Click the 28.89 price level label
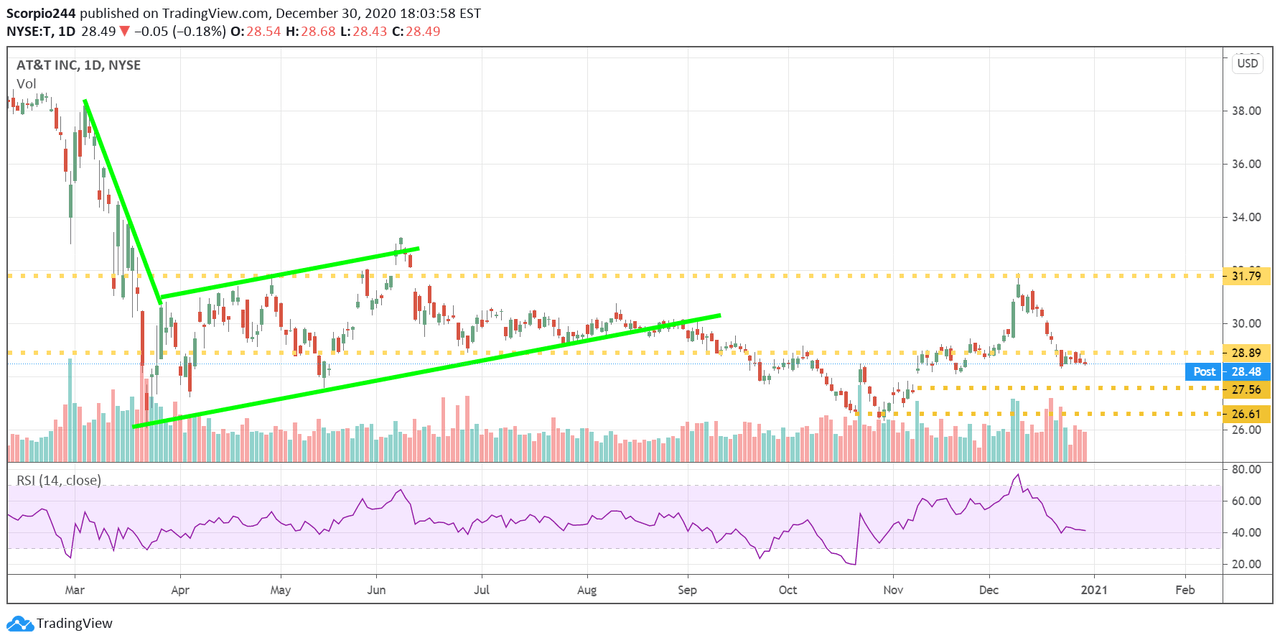Viewport: 1280px width, 643px height. (1248, 353)
